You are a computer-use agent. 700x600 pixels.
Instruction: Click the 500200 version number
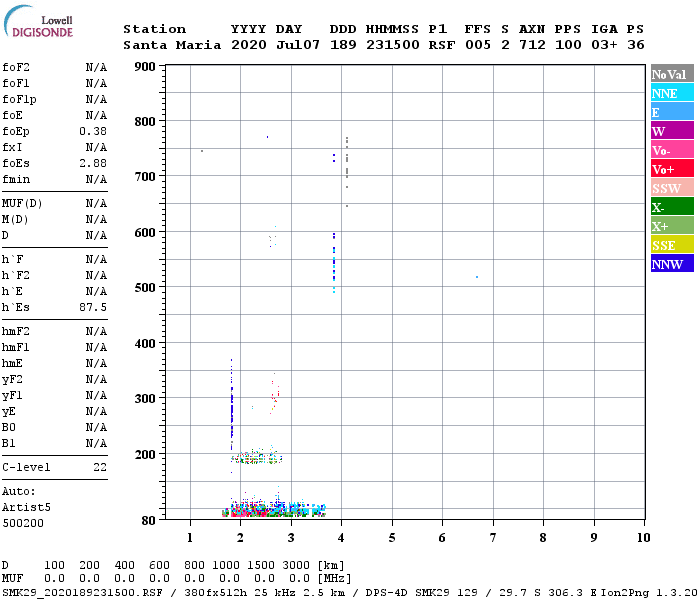23,523
